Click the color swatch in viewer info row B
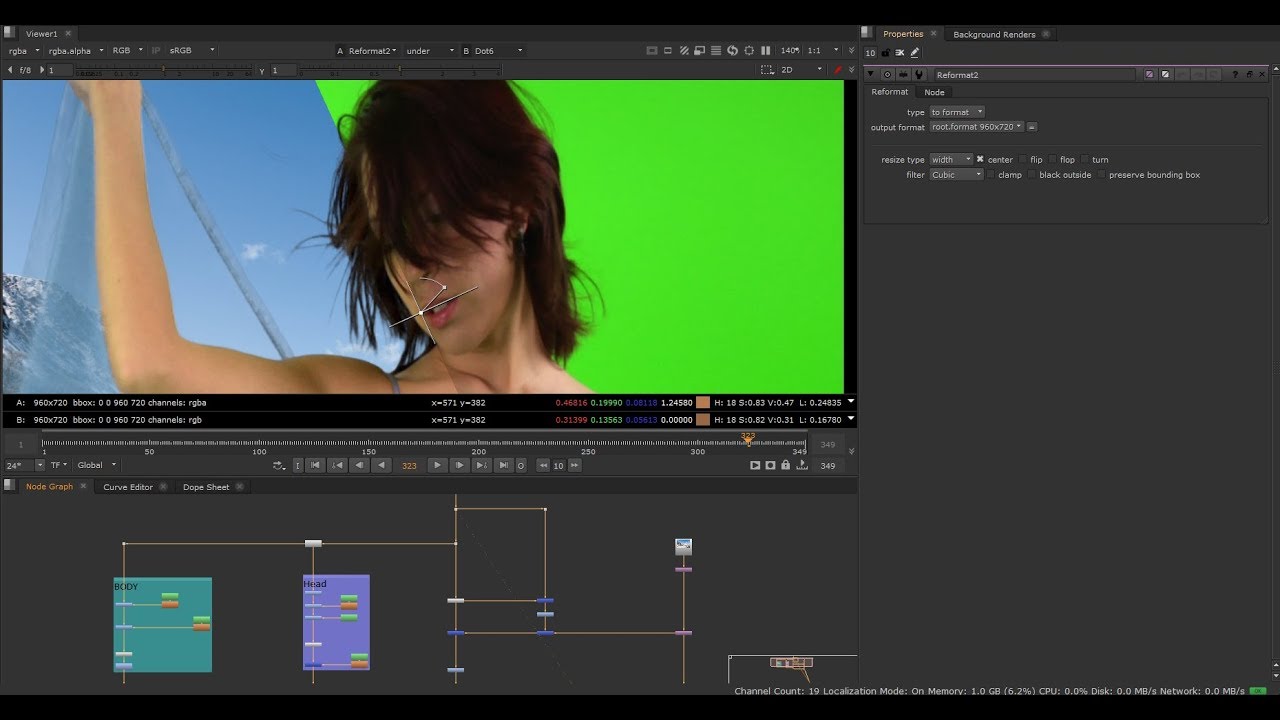This screenshot has height=720, width=1280. (x=703, y=420)
